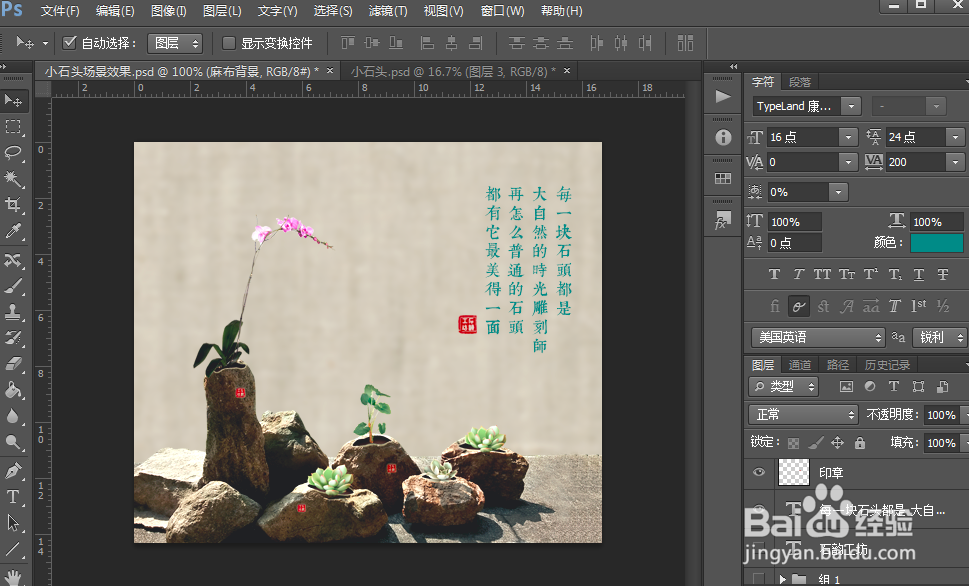Switch to the 历史记录 tab
Image resolution: width=969 pixels, height=586 pixels.
tap(887, 365)
